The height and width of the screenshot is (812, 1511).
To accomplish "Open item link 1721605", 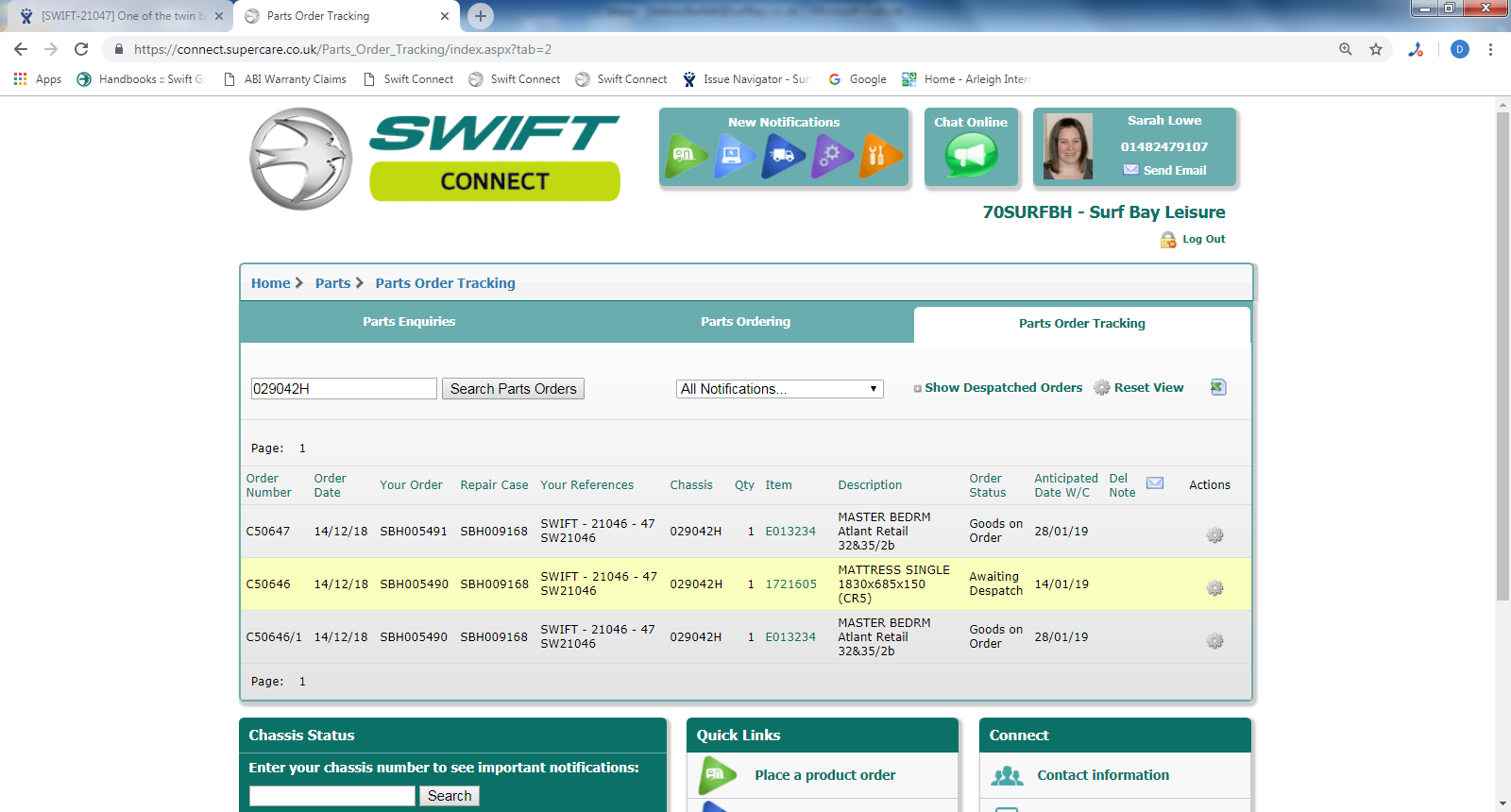I will coord(790,584).
